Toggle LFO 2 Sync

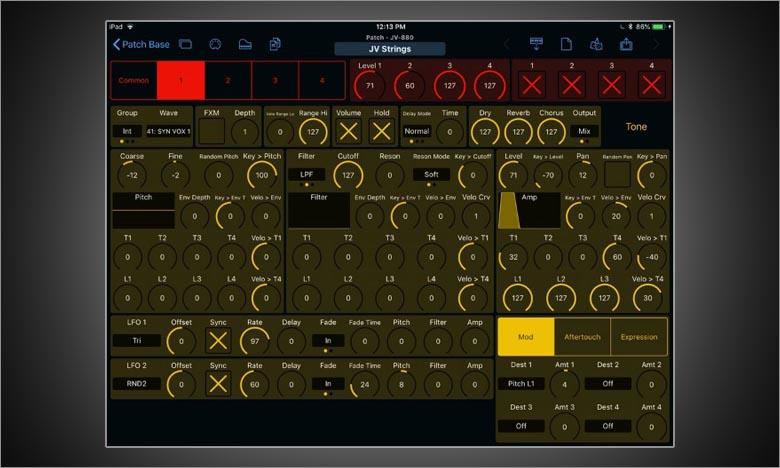(x=218, y=384)
